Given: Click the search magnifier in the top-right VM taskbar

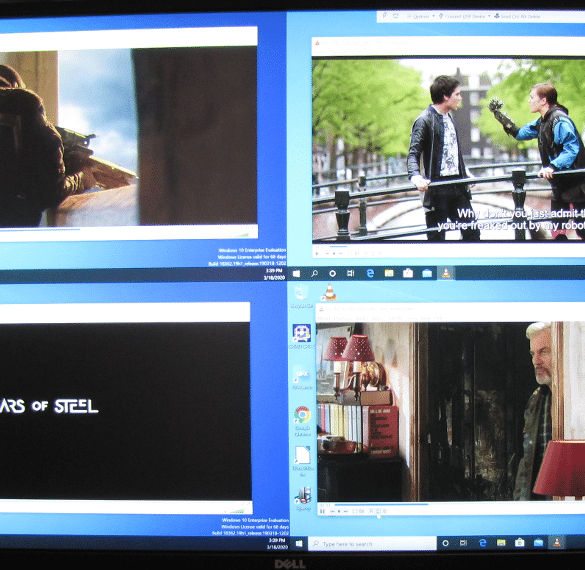Looking at the screenshot, I should (x=315, y=273).
